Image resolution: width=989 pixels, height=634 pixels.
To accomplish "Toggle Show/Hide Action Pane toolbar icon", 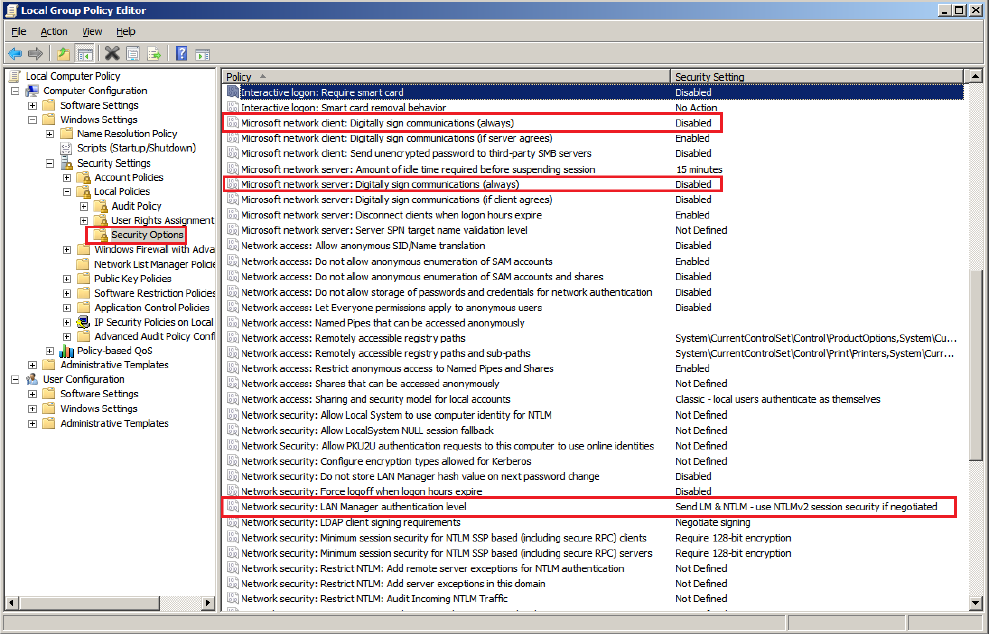I will (x=202, y=54).
